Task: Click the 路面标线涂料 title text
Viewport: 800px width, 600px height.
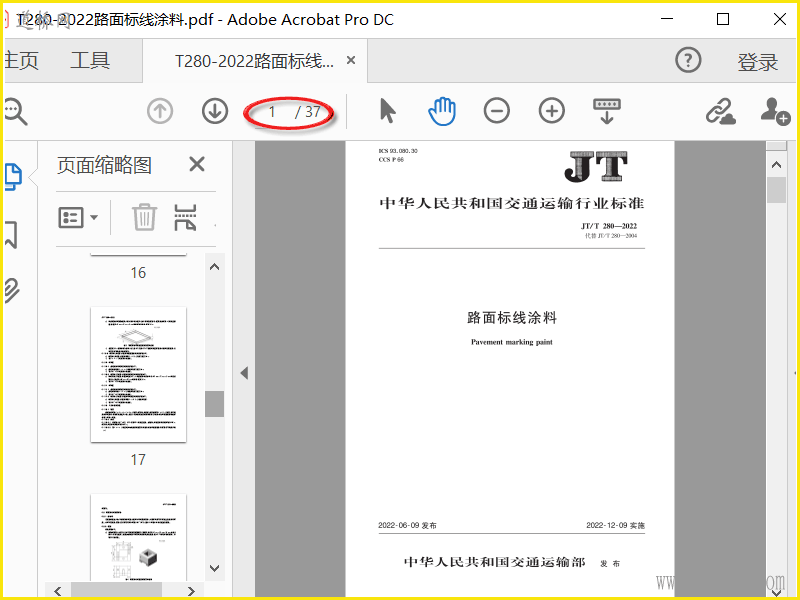Action: point(512,317)
